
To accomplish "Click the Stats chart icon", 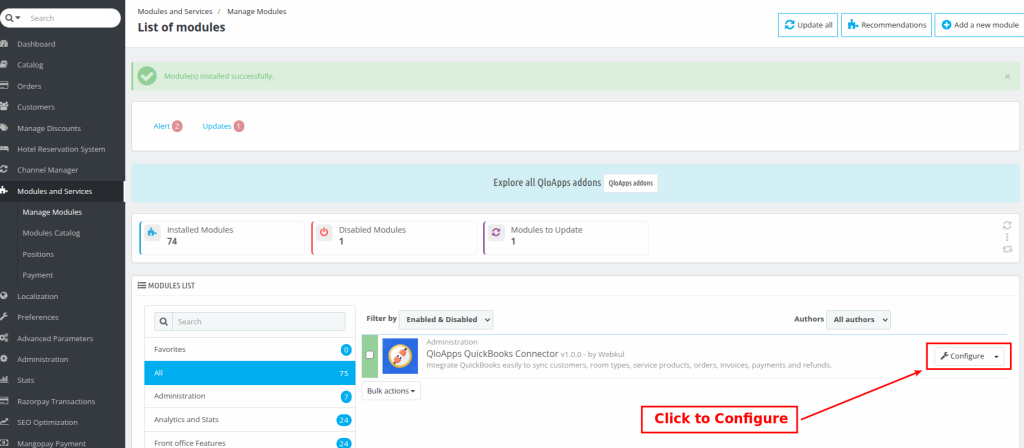I will click(4, 380).
